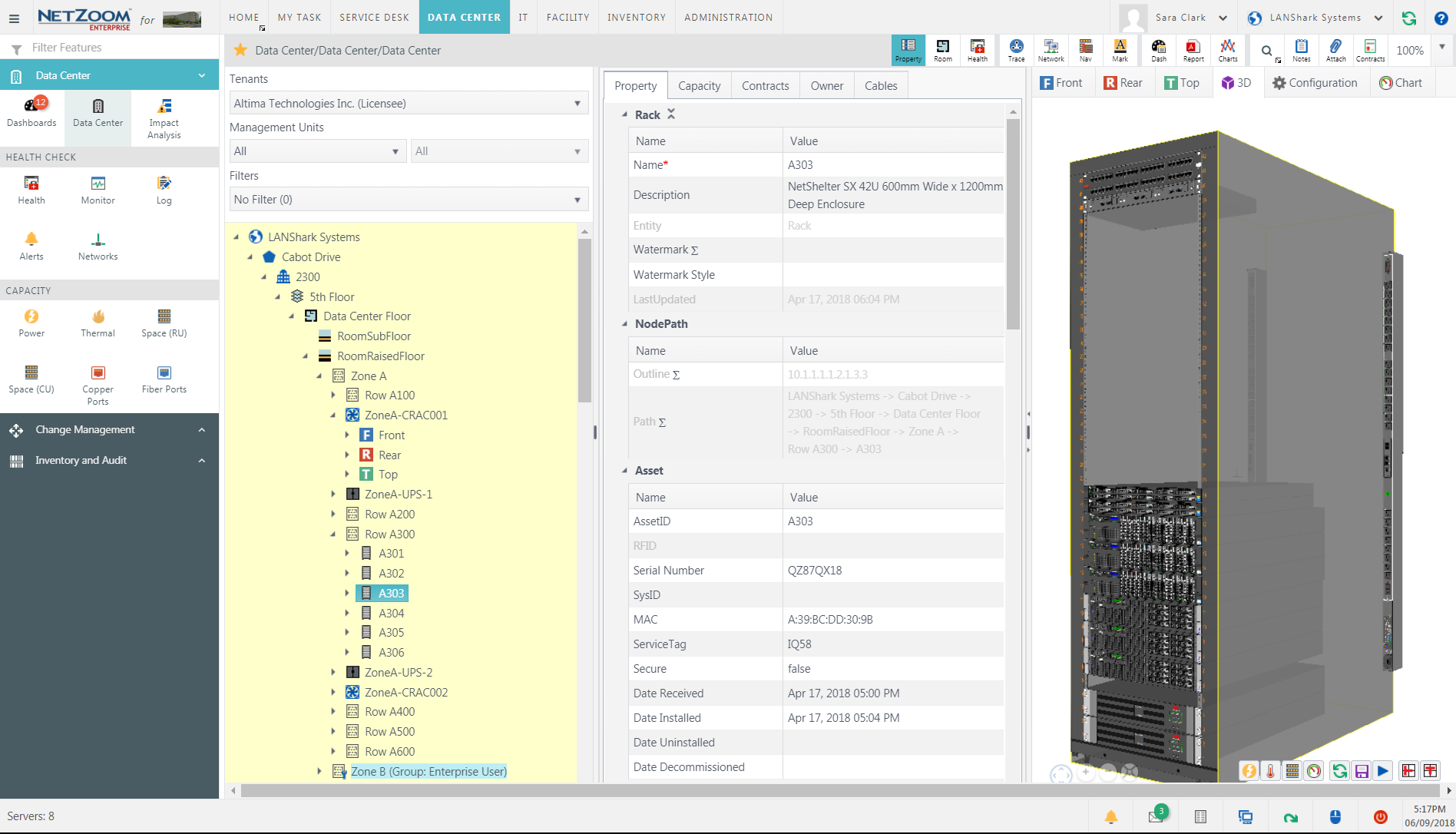Image resolution: width=1456 pixels, height=834 pixels.
Task: Open the Attach paperclip tool
Action: [x=1335, y=50]
